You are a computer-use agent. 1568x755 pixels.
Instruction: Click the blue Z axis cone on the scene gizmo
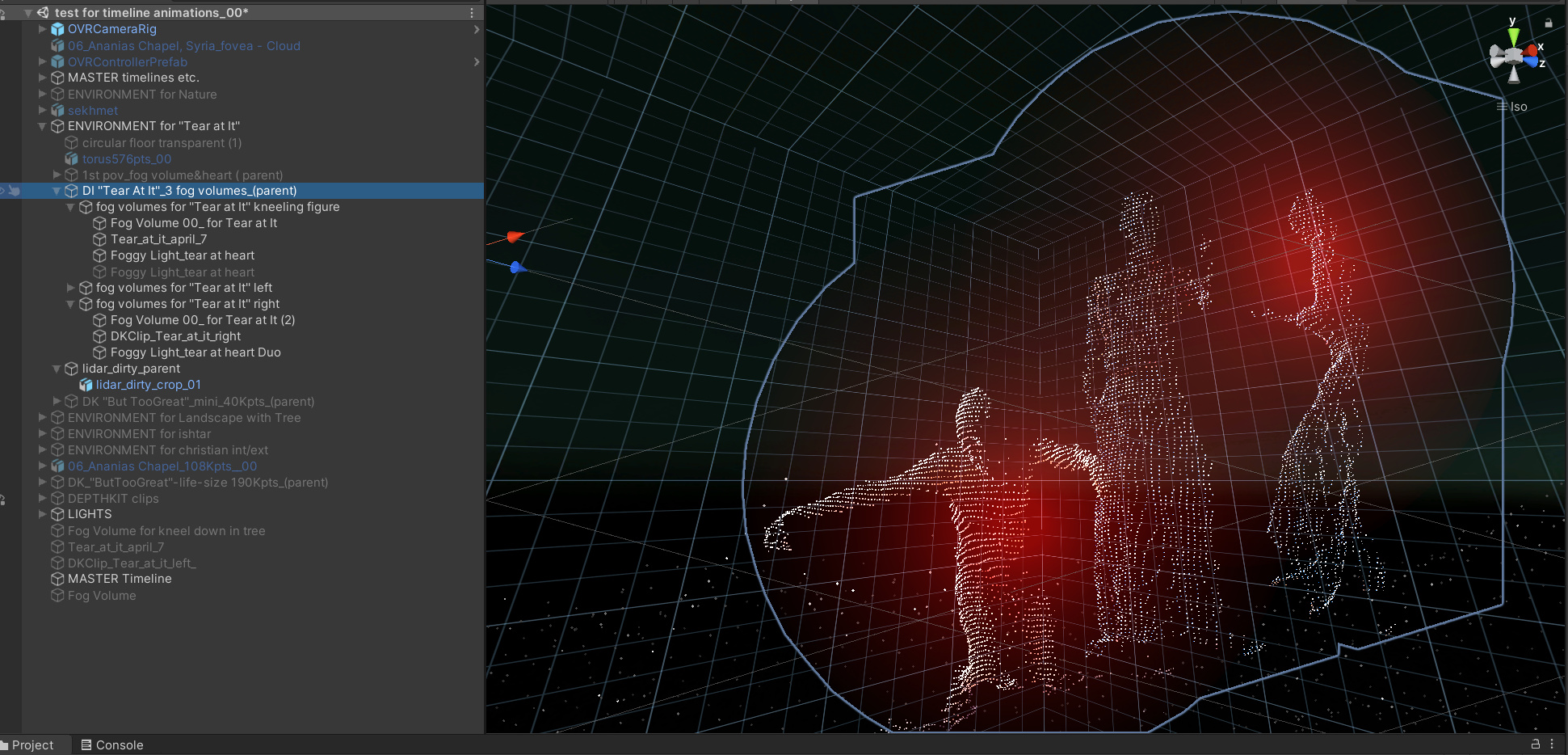(x=1532, y=62)
